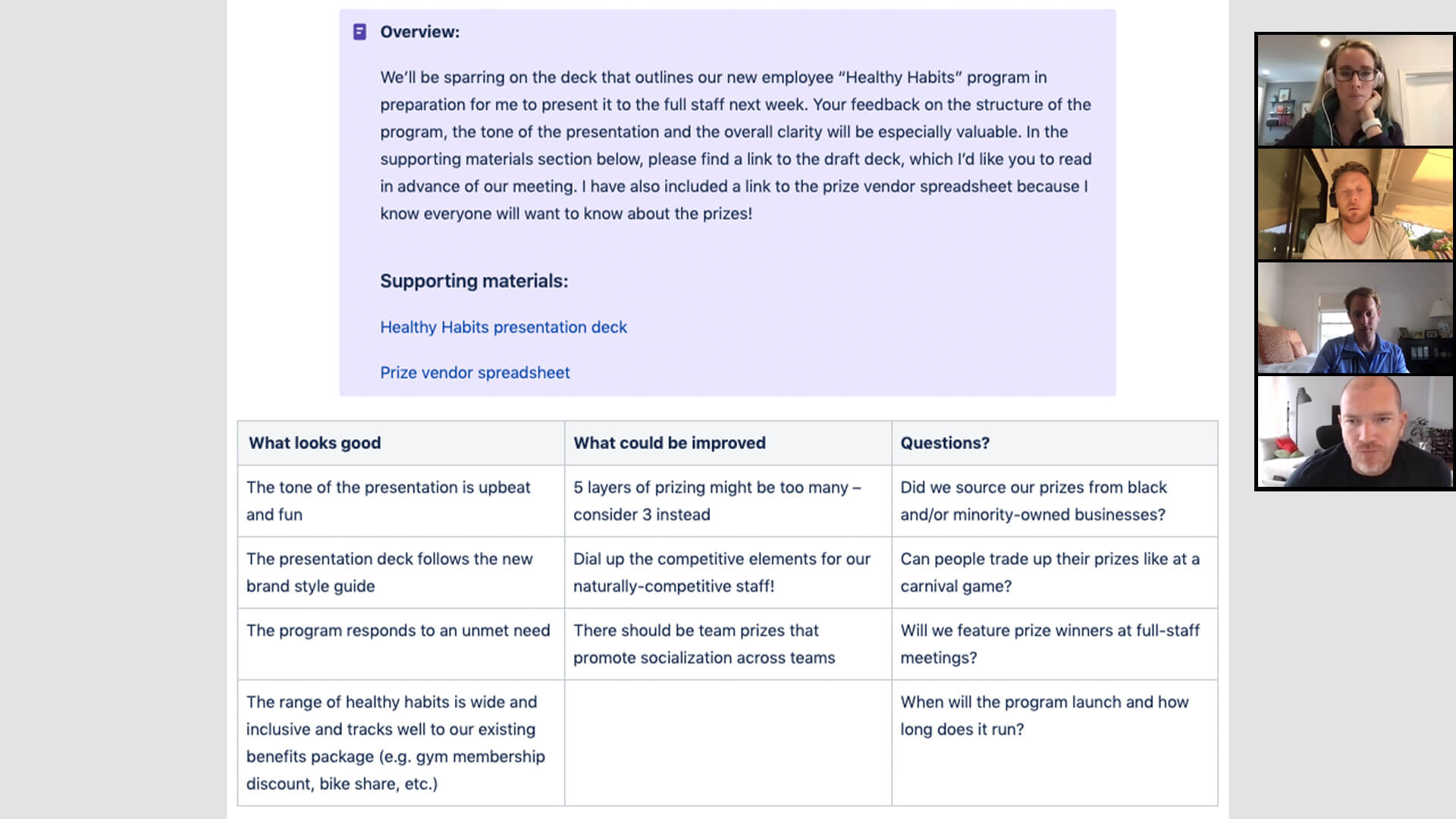
Task: Expand the prize vendor spreadsheet entry
Action: point(475,372)
